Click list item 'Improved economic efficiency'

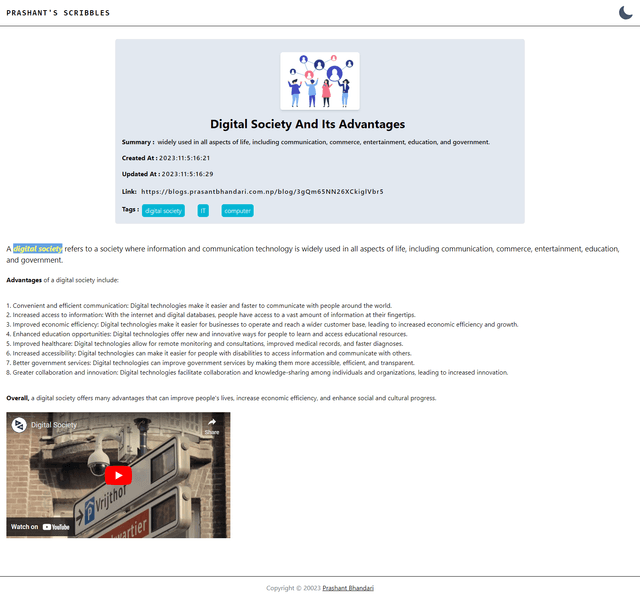pos(262,324)
